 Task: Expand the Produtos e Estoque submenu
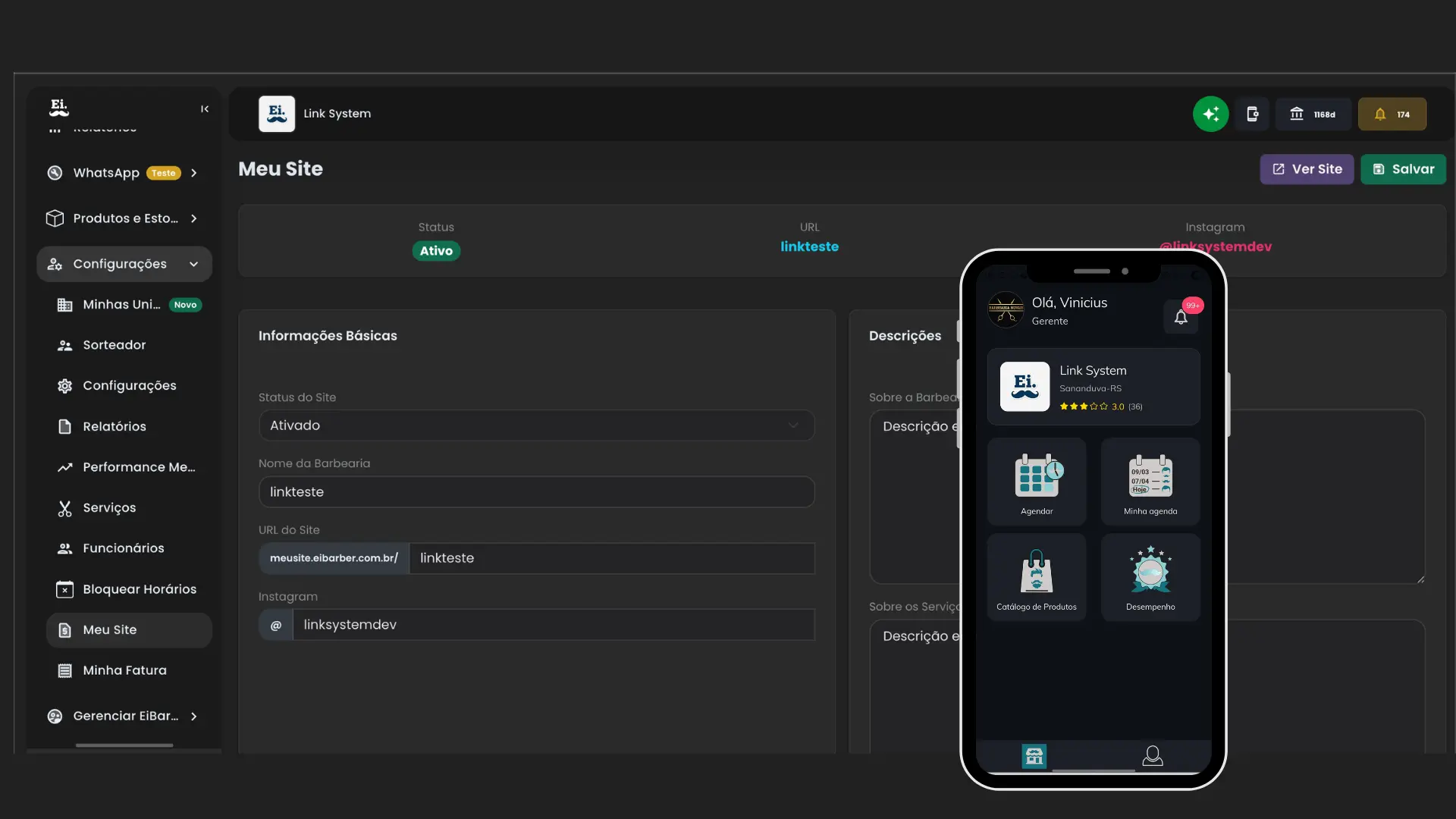195,218
